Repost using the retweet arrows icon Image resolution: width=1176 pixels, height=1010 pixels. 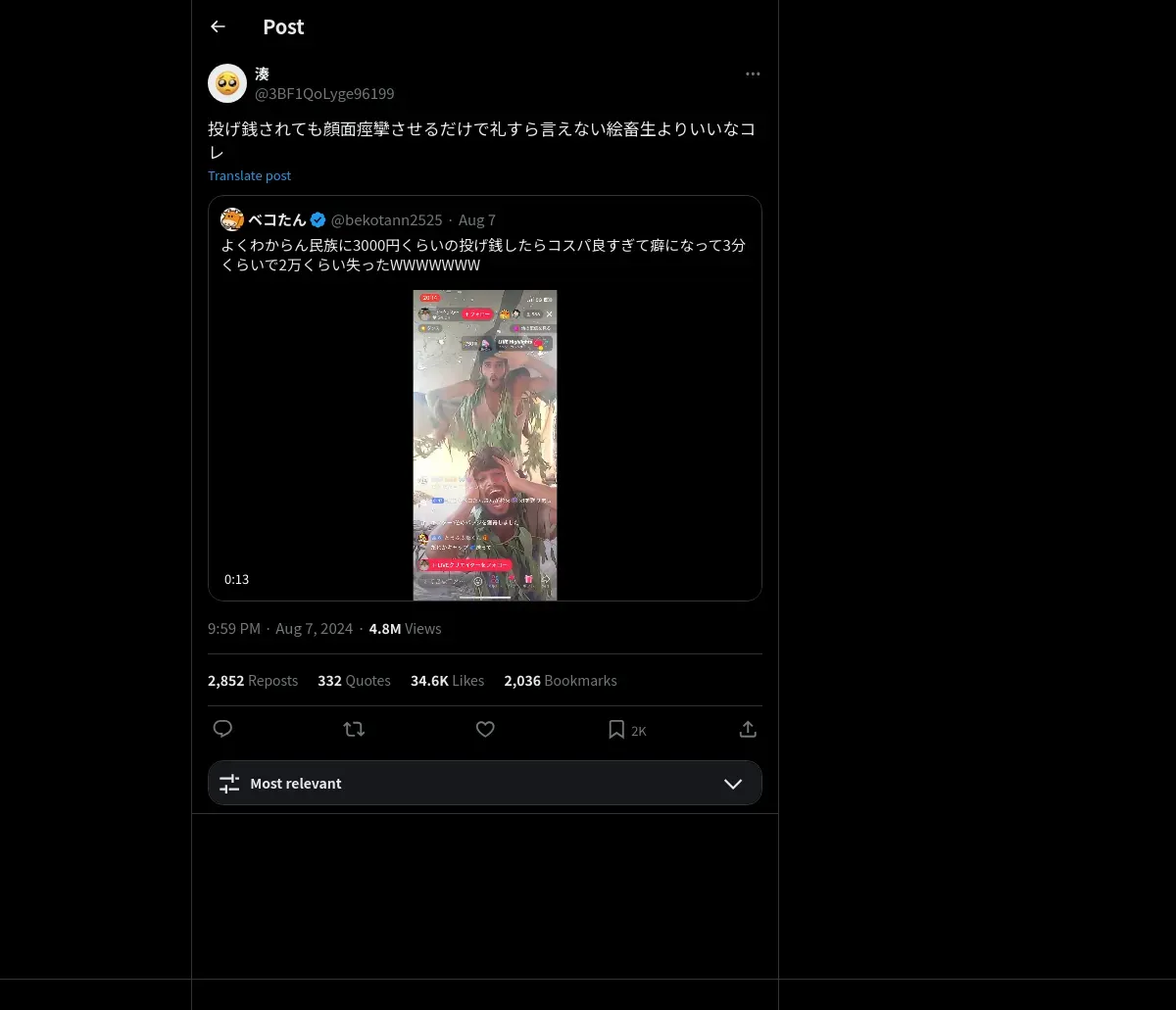[354, 729]
